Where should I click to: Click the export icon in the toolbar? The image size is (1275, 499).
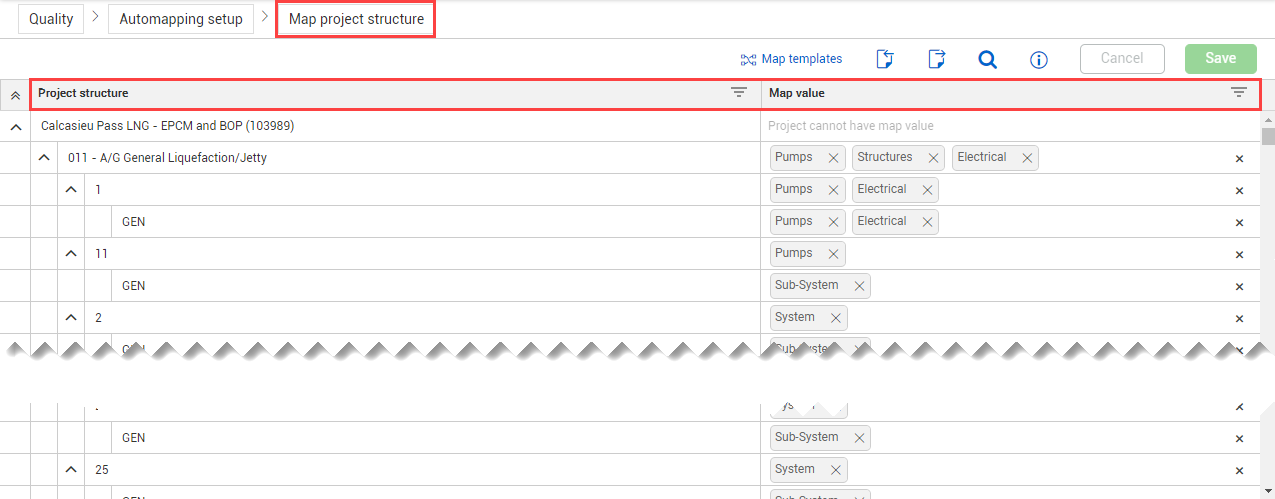[x=937, y=59]
